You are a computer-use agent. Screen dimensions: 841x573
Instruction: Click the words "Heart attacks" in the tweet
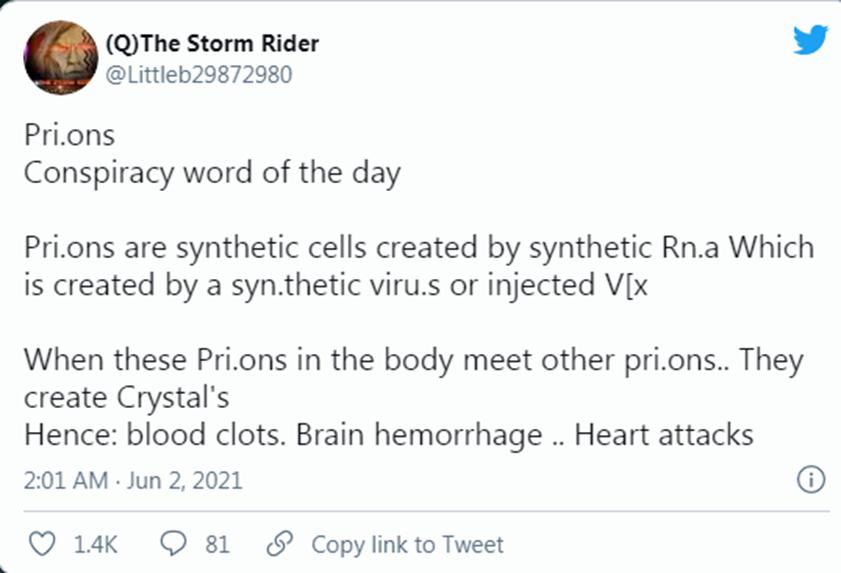(x=663, y=434)
